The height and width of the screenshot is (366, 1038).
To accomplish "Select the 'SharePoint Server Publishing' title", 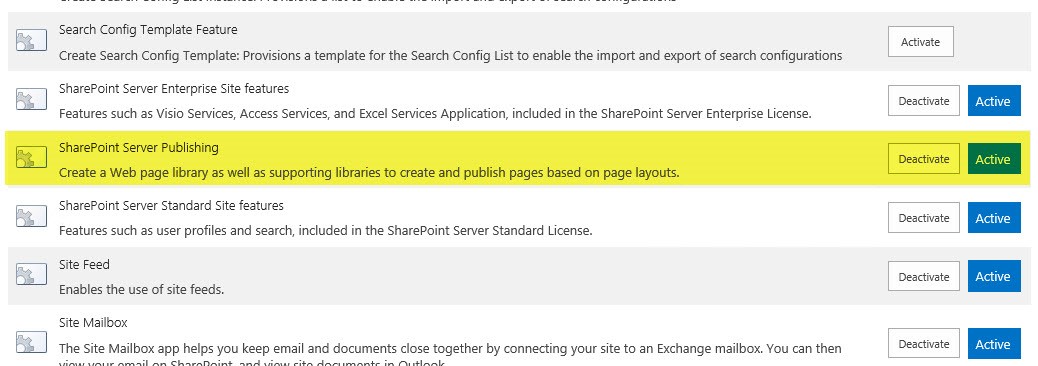I will coord(138,147).
